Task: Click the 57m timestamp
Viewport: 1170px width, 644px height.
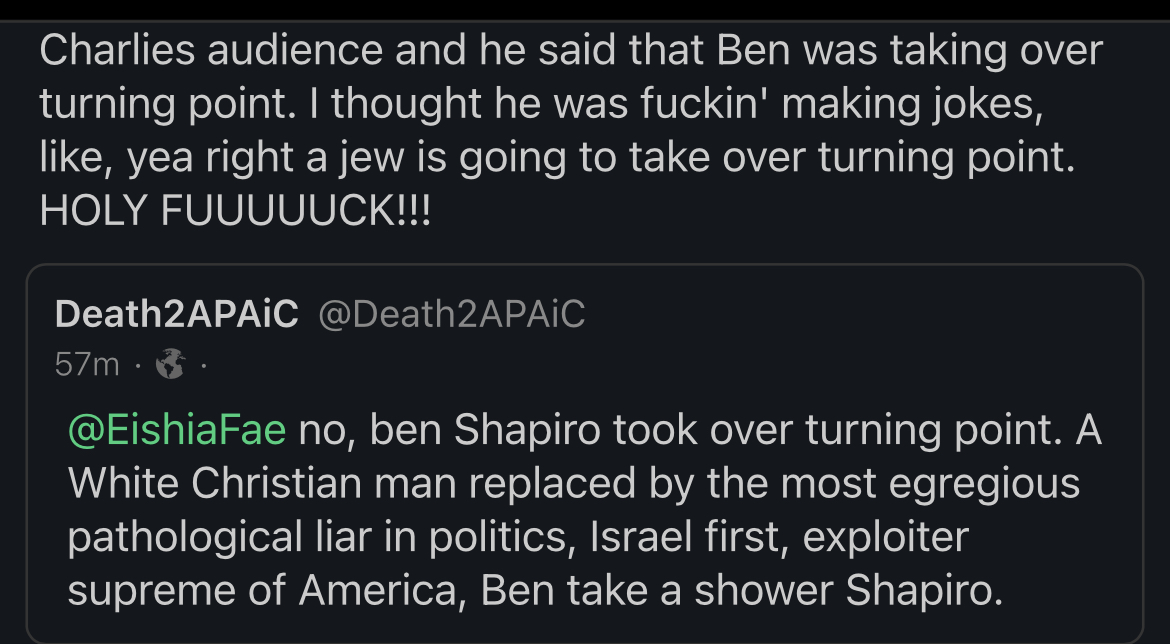Action: [87, 365]
